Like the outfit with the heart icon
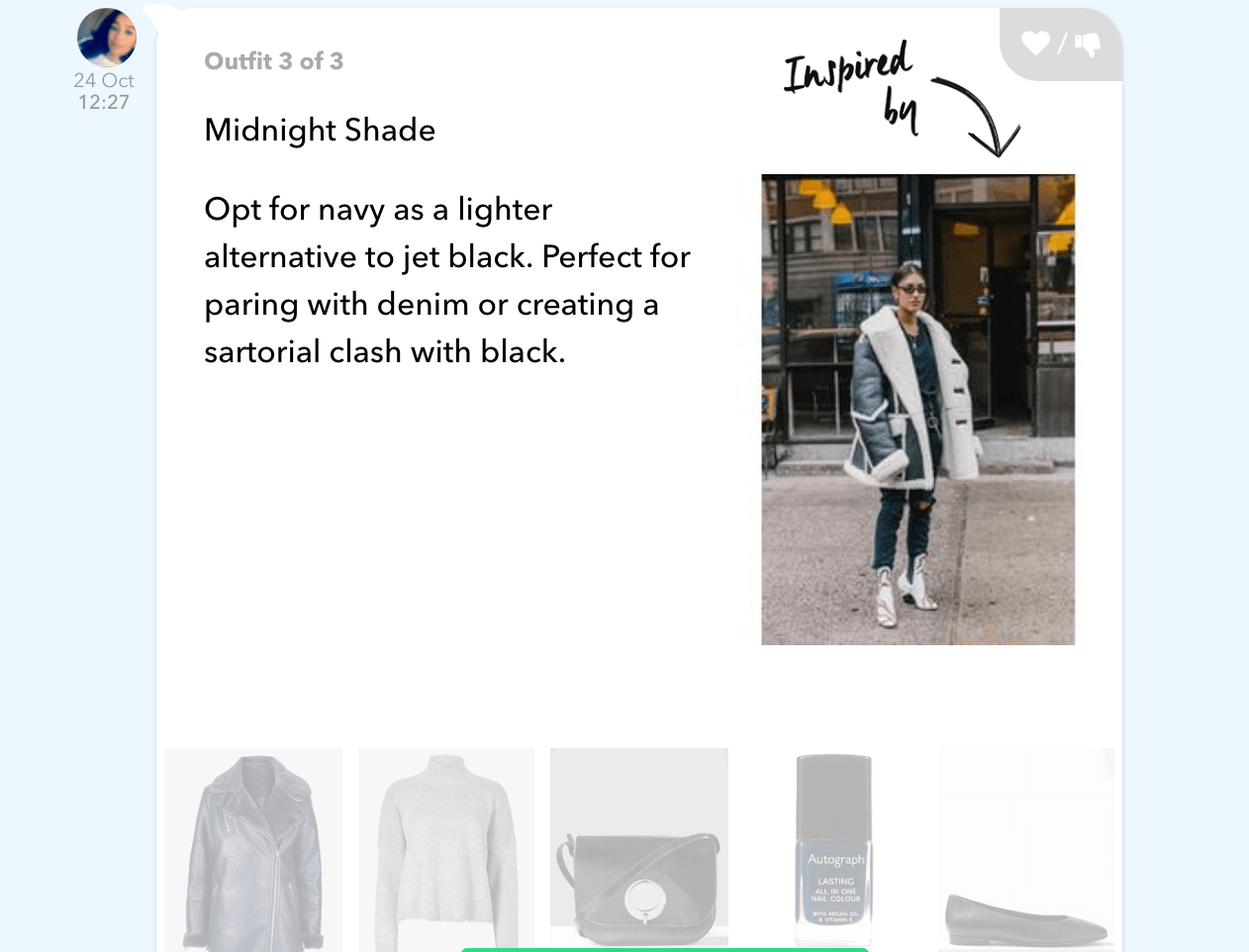 click(1035, 43)
